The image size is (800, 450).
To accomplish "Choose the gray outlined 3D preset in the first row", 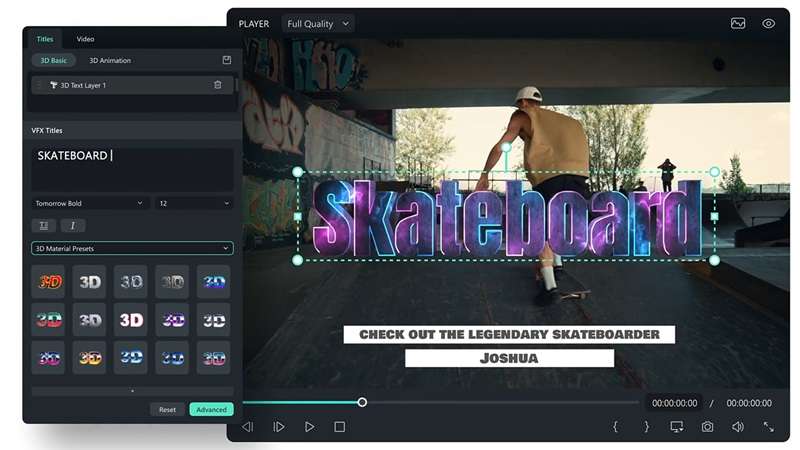I will [x=131, y=282].
